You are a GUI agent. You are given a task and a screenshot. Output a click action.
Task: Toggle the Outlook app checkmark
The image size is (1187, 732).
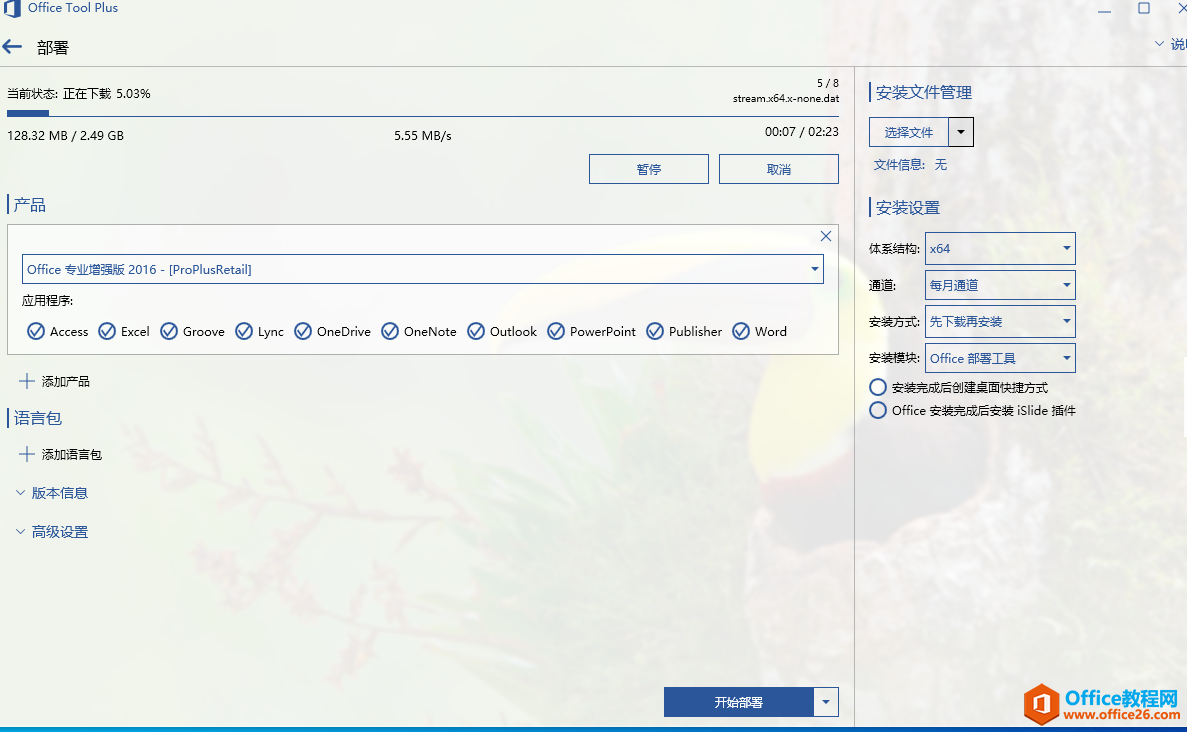click(x=475, y=331)
